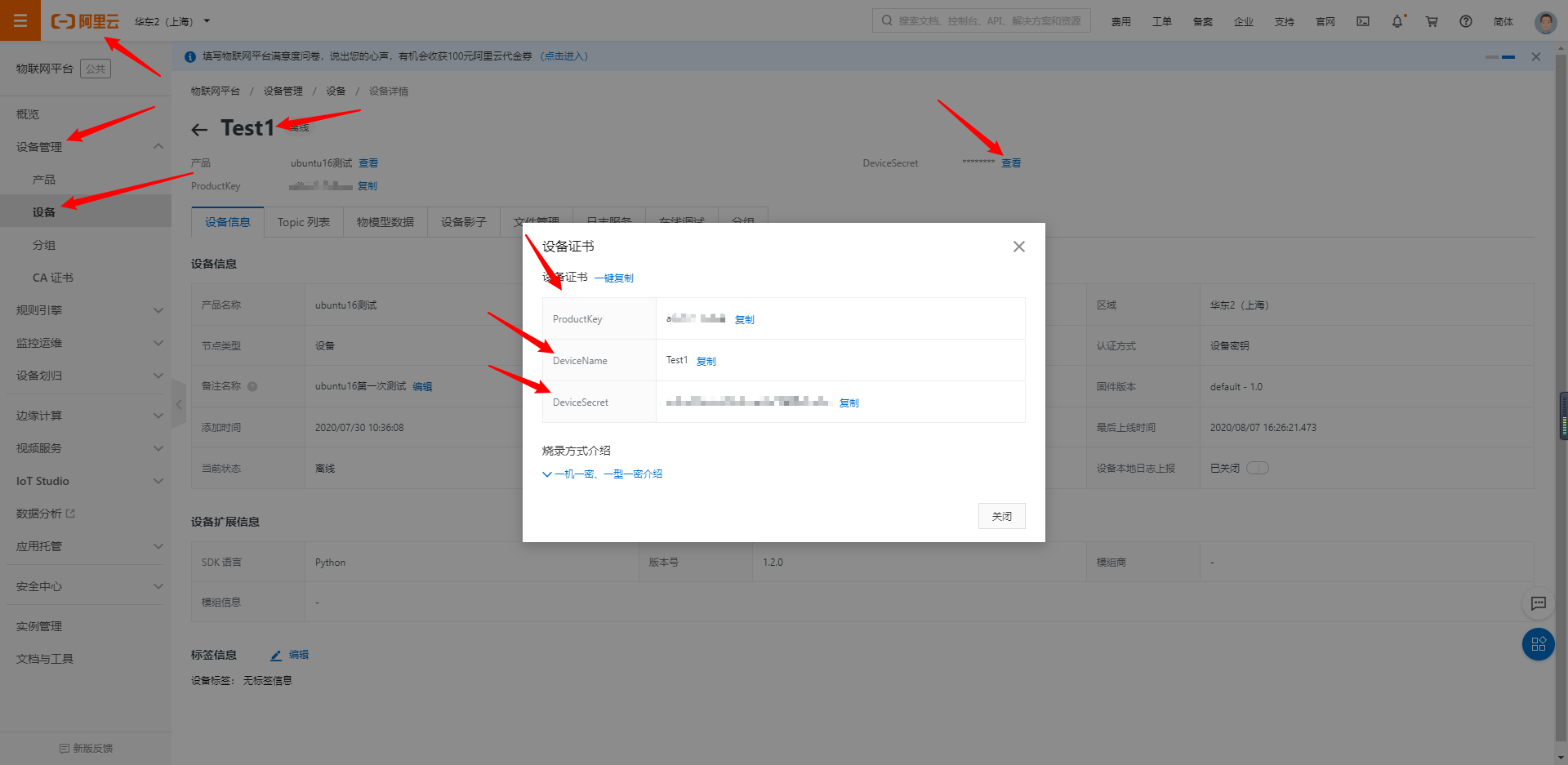This screenshot has height=765, width=1568.
Task: Select 设备 in the sidebar
Action: [86, 212]
